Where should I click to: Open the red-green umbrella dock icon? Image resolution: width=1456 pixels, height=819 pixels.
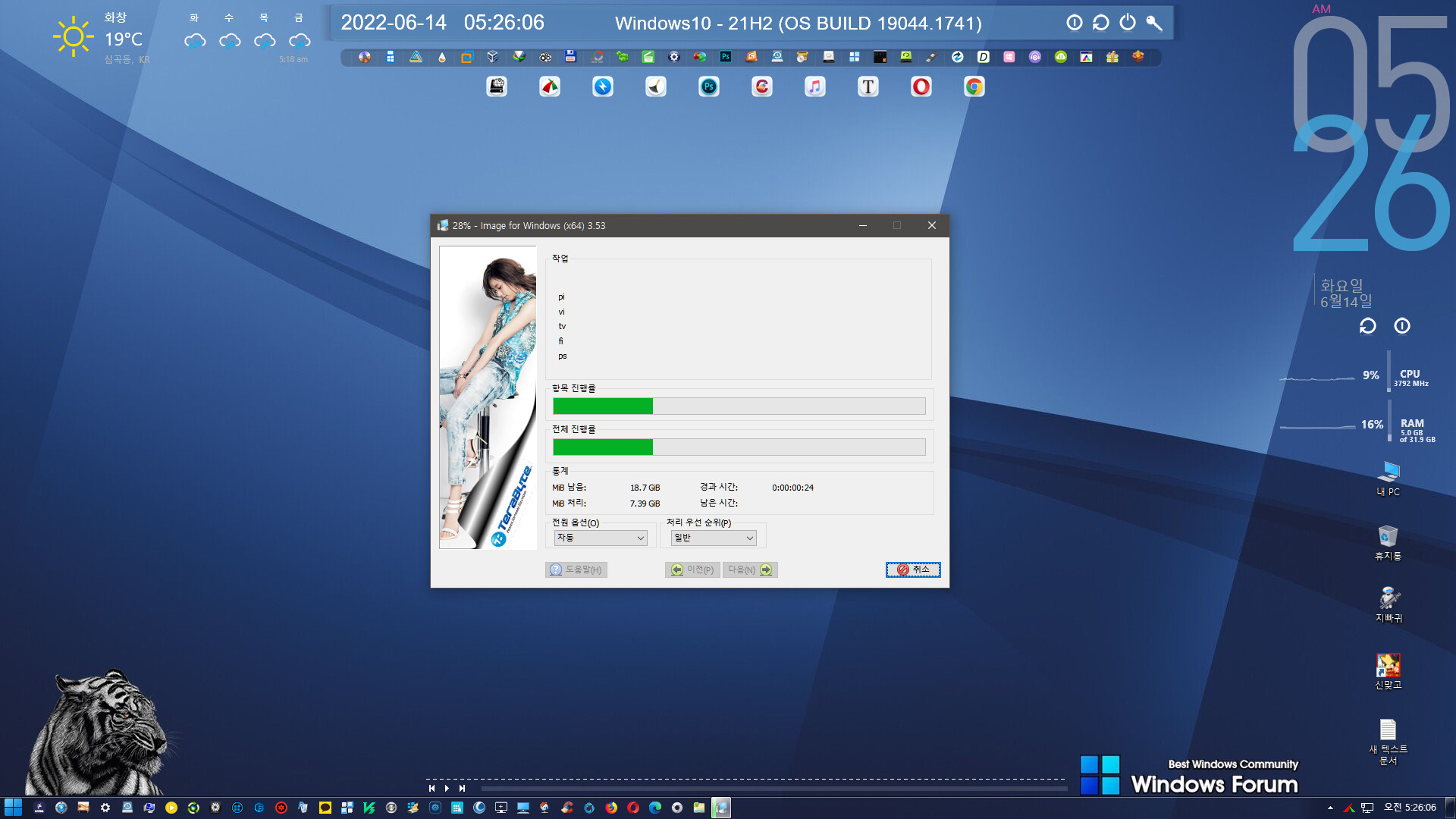(550, 86)
